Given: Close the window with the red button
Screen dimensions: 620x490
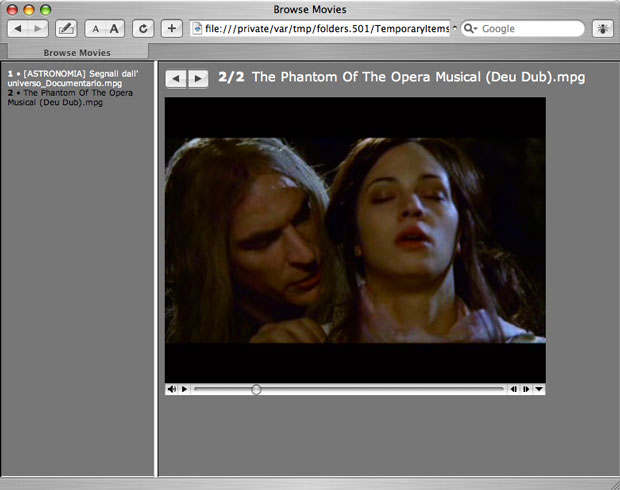Looking at the screenshot, I should click(13, 9).
